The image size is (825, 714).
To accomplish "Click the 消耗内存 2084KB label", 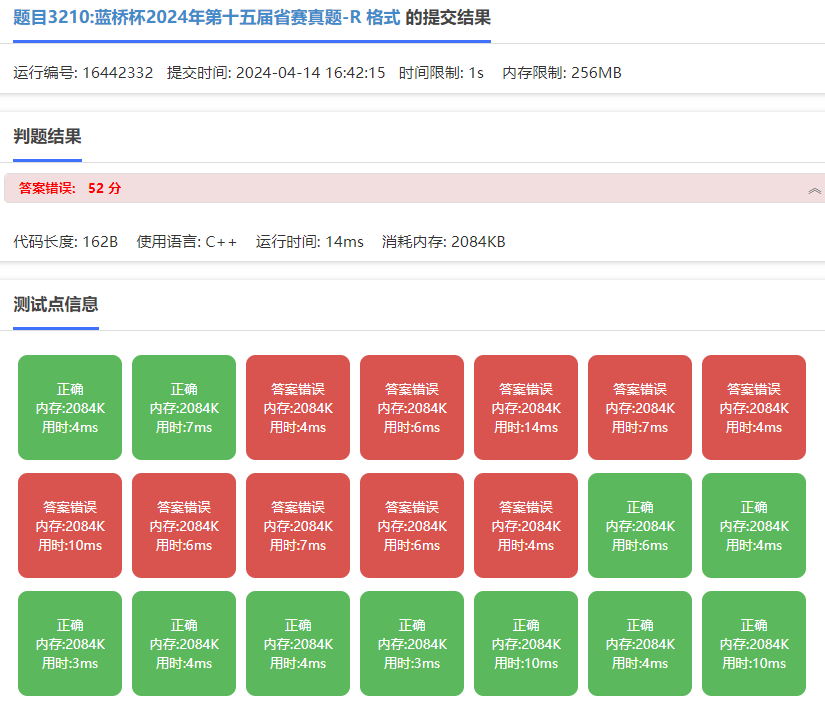I will 443,242.
